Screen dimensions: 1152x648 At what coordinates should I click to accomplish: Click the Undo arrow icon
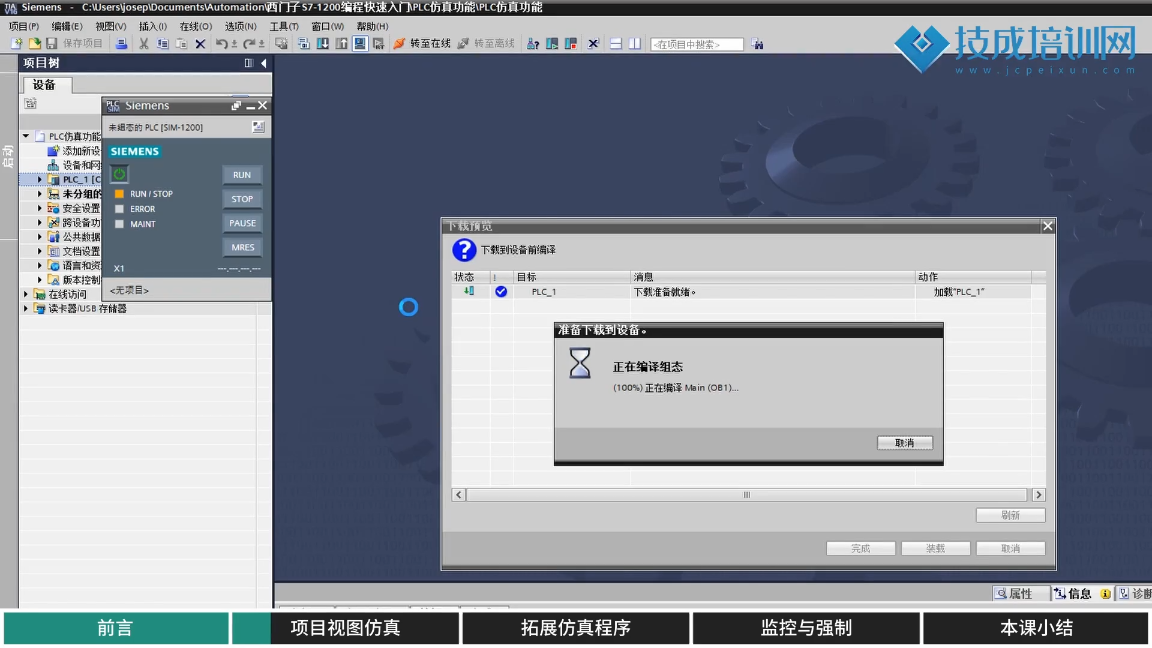pos(221,44)
